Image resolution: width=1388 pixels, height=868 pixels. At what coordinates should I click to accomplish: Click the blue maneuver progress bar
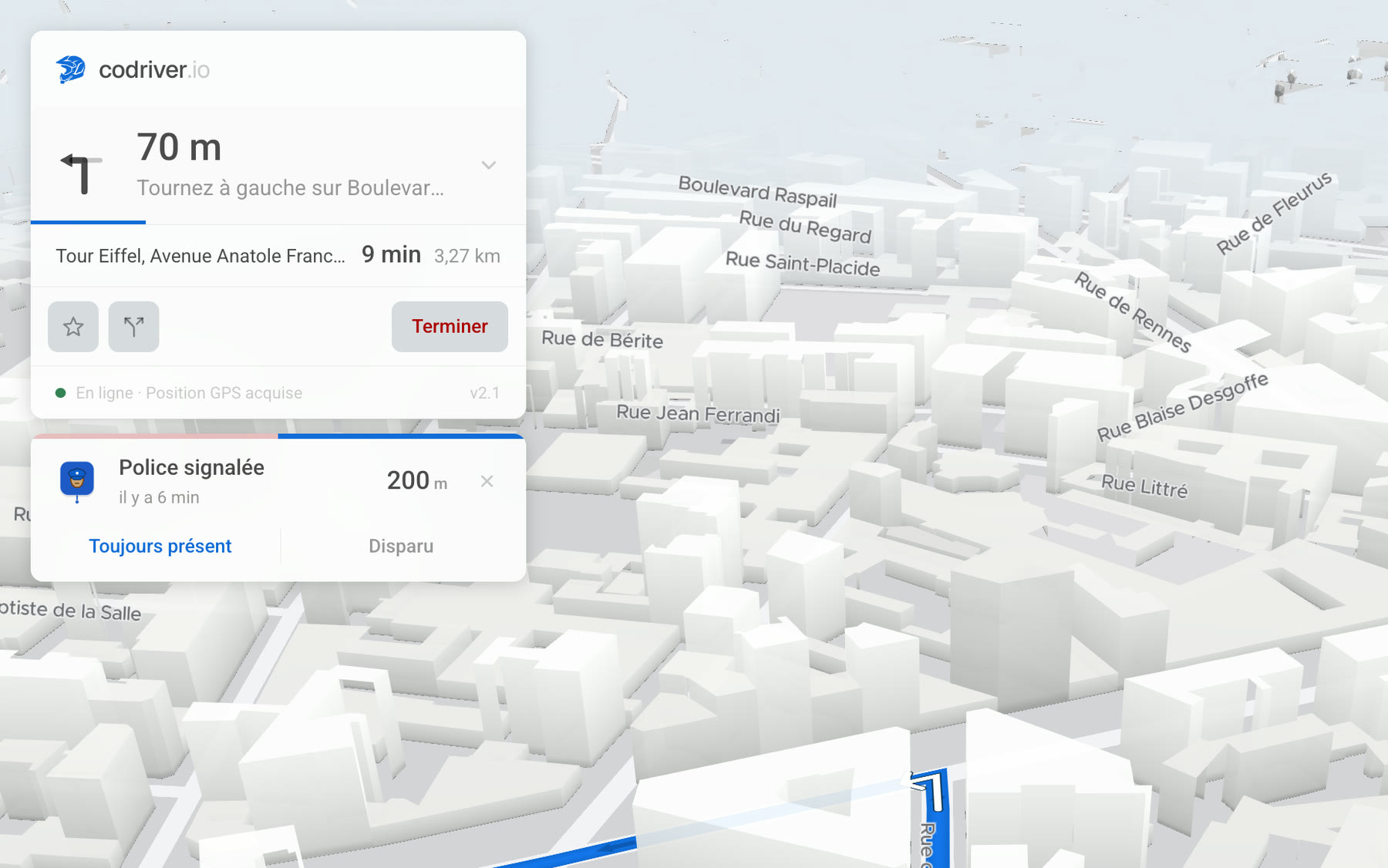[88, 222]
